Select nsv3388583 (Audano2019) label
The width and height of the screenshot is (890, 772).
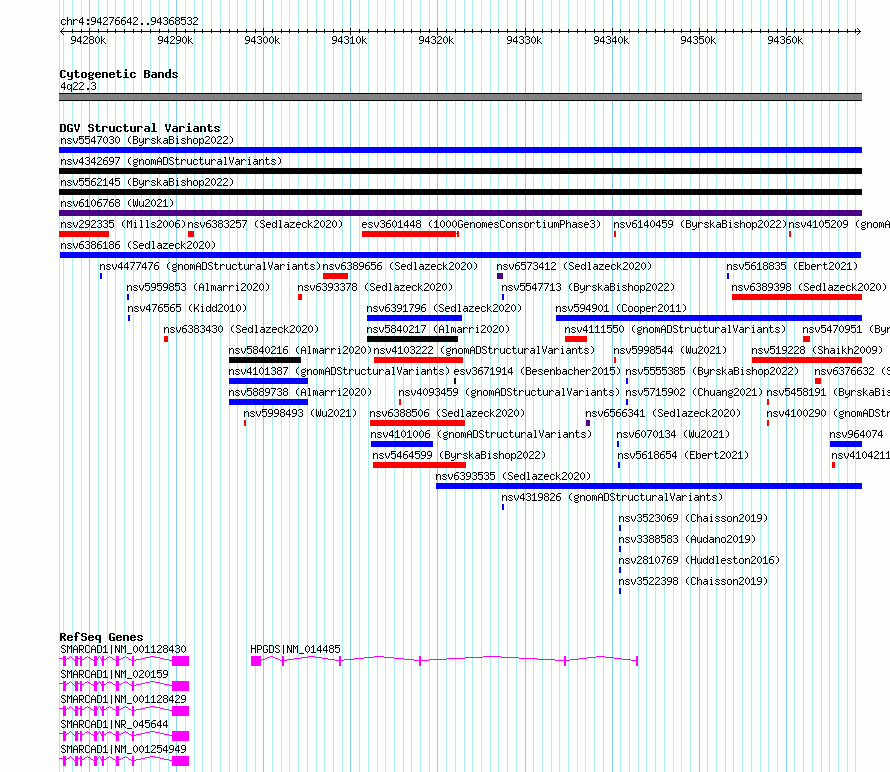pos(687,539)
